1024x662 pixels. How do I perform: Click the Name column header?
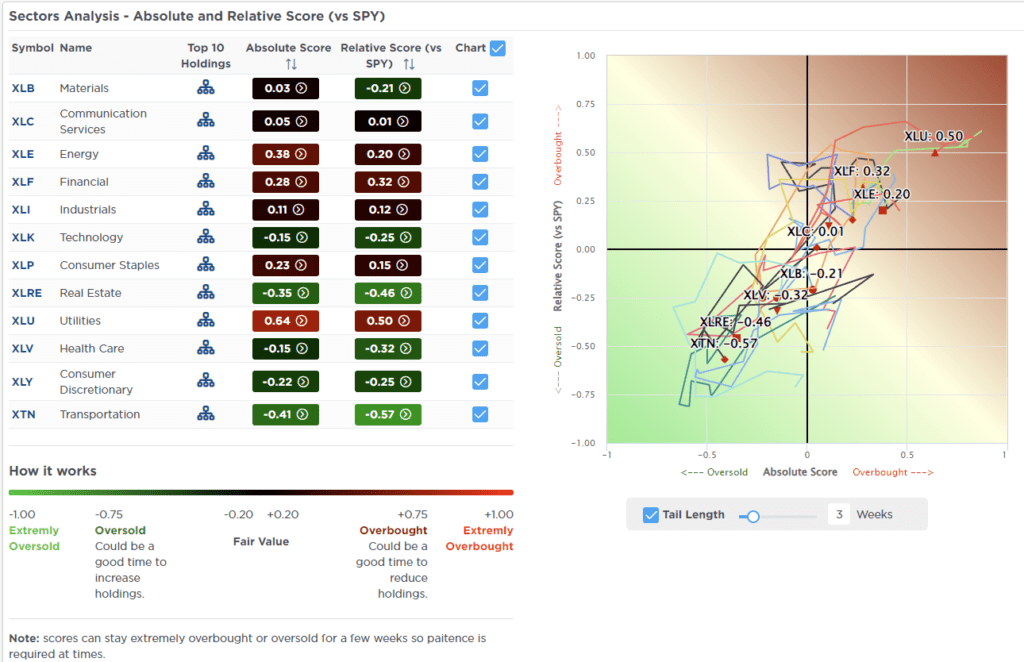(x=76, y=48)
